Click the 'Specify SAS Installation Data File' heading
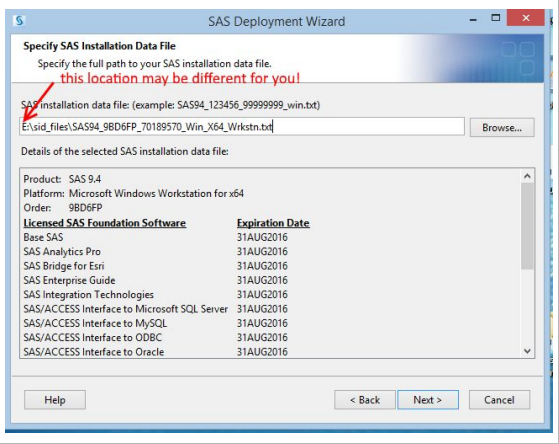Screen dimensions: 559x444 (99, 46)
